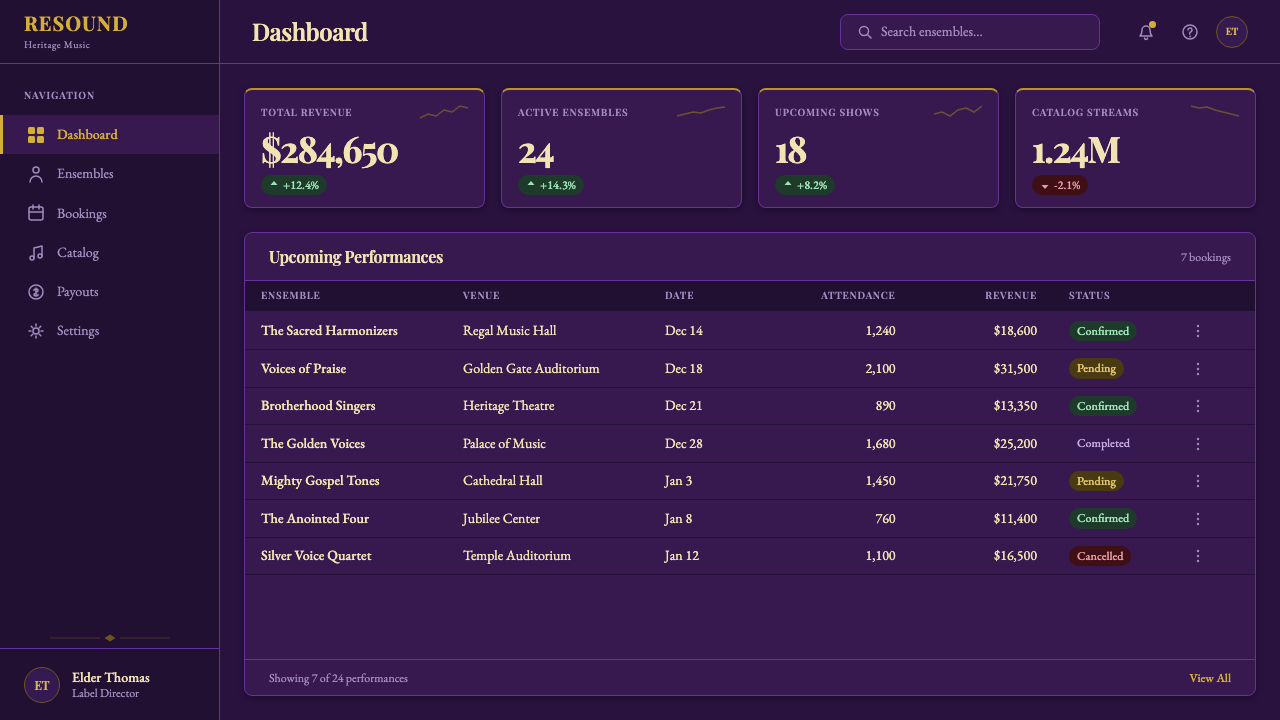Open row menu for Brotherhood Singers
This screenshot has height=720, width=1280.
pyautogui.click(x=1198, y=406)
